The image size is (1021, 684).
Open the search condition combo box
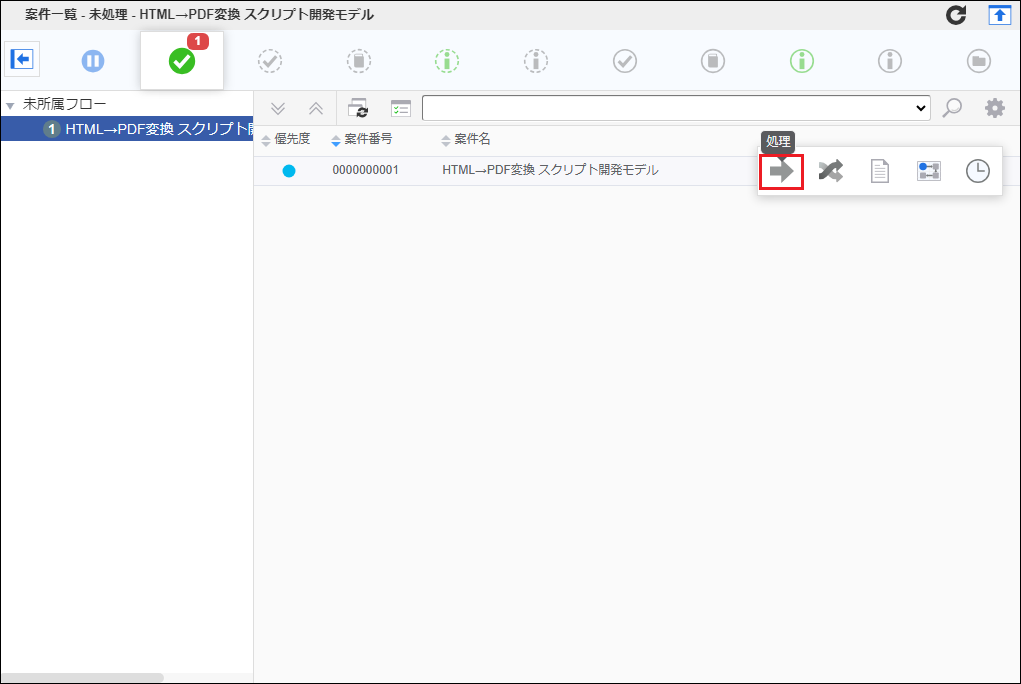[676, 108]
